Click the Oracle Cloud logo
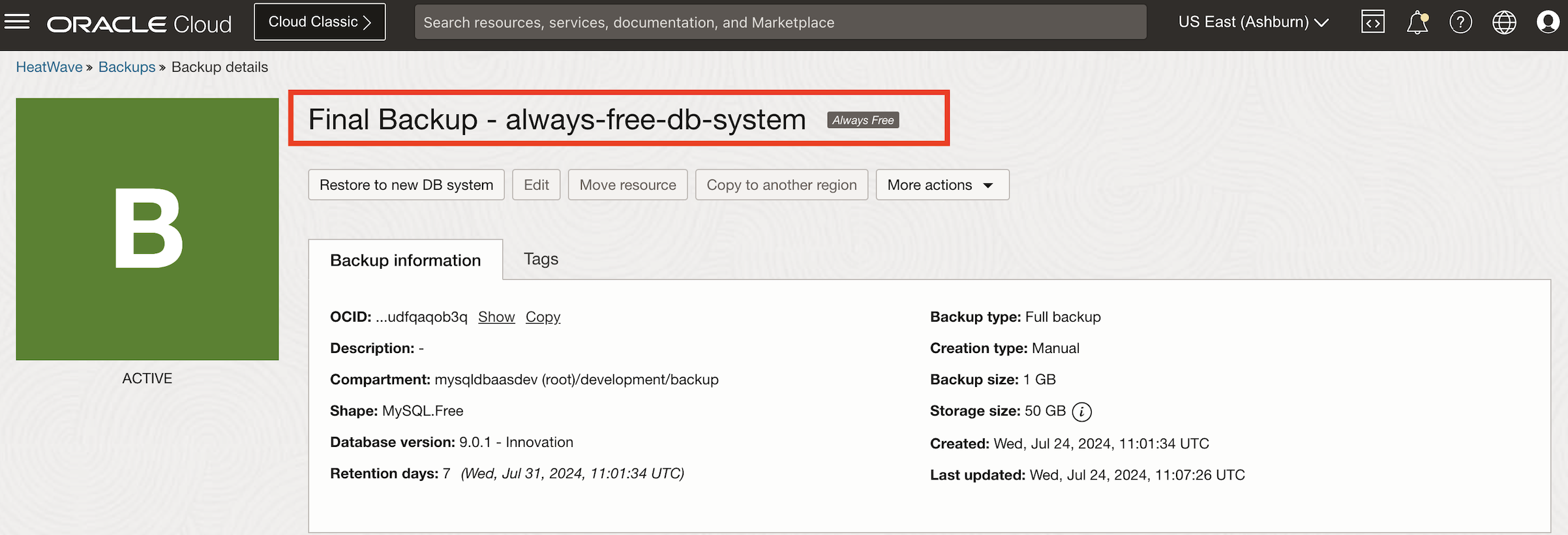1568x535 pixels. click(140, 24)
